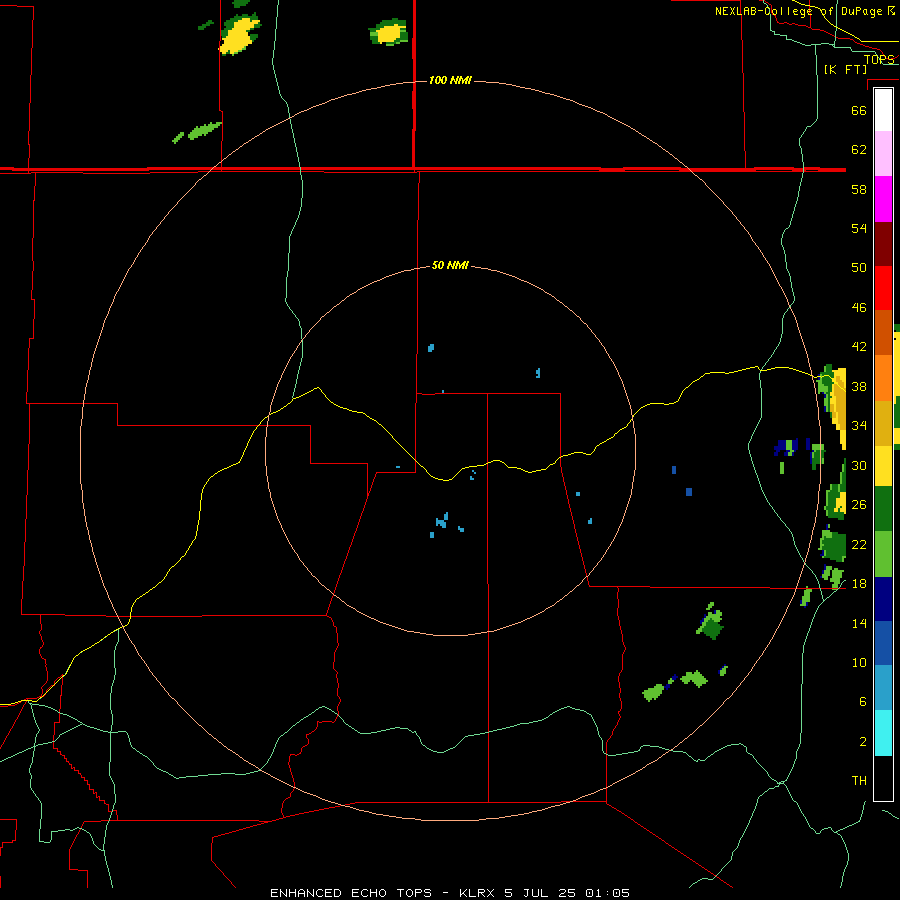Image resolution: width=900 pixels, height=900 pixels.
Task: Click the 50 value in the color legend
Action: click(859, 267)
